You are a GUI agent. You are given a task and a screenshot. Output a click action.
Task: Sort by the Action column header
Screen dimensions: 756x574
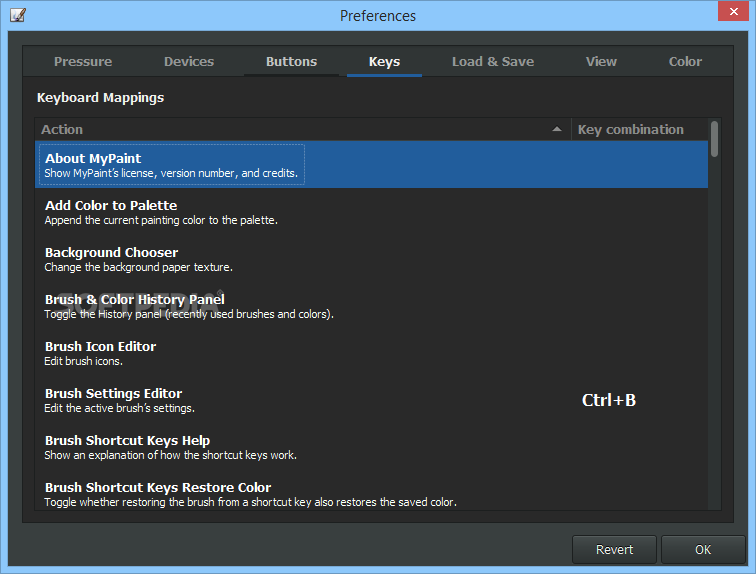[303, 129]
